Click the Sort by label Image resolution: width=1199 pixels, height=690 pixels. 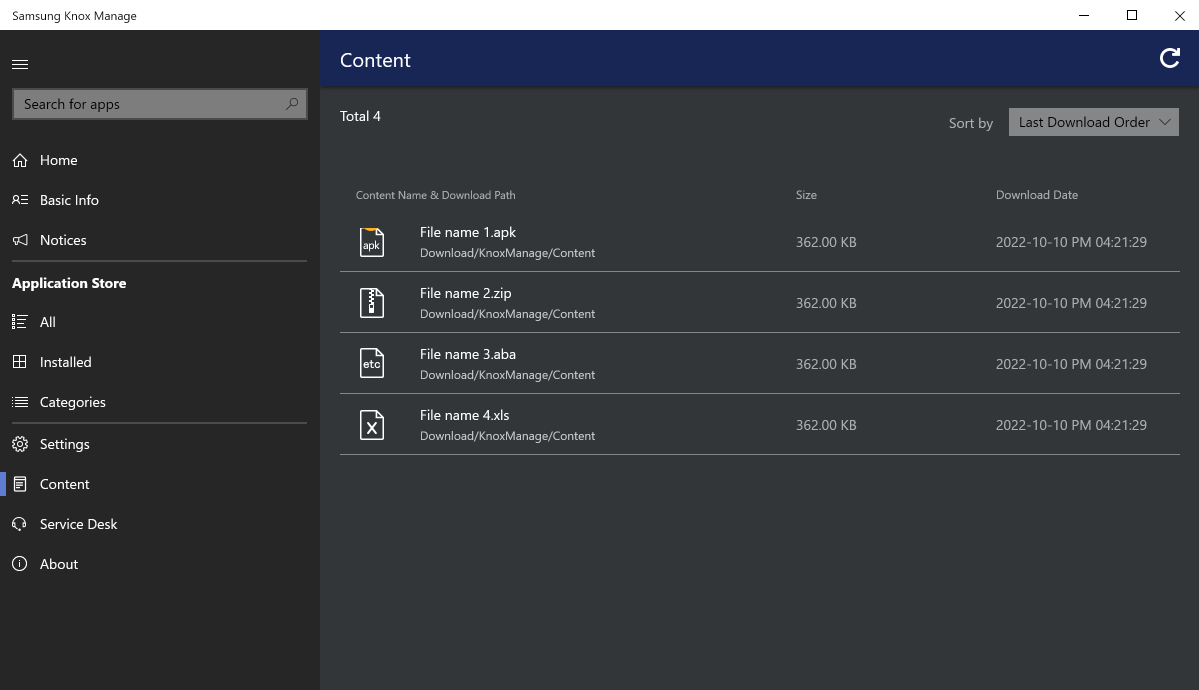click(970, 123)
